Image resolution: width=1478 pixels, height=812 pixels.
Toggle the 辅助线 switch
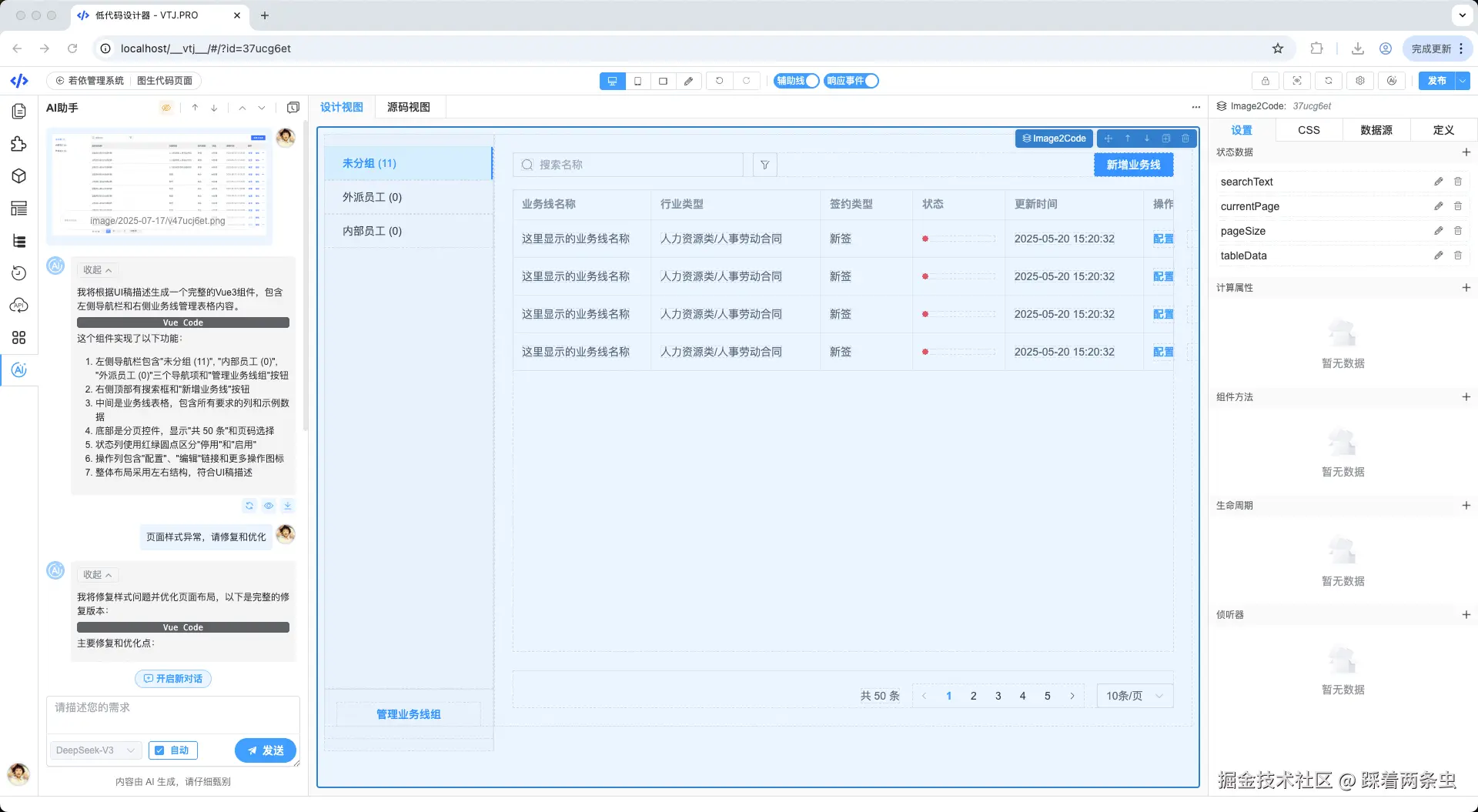(796, 81)
